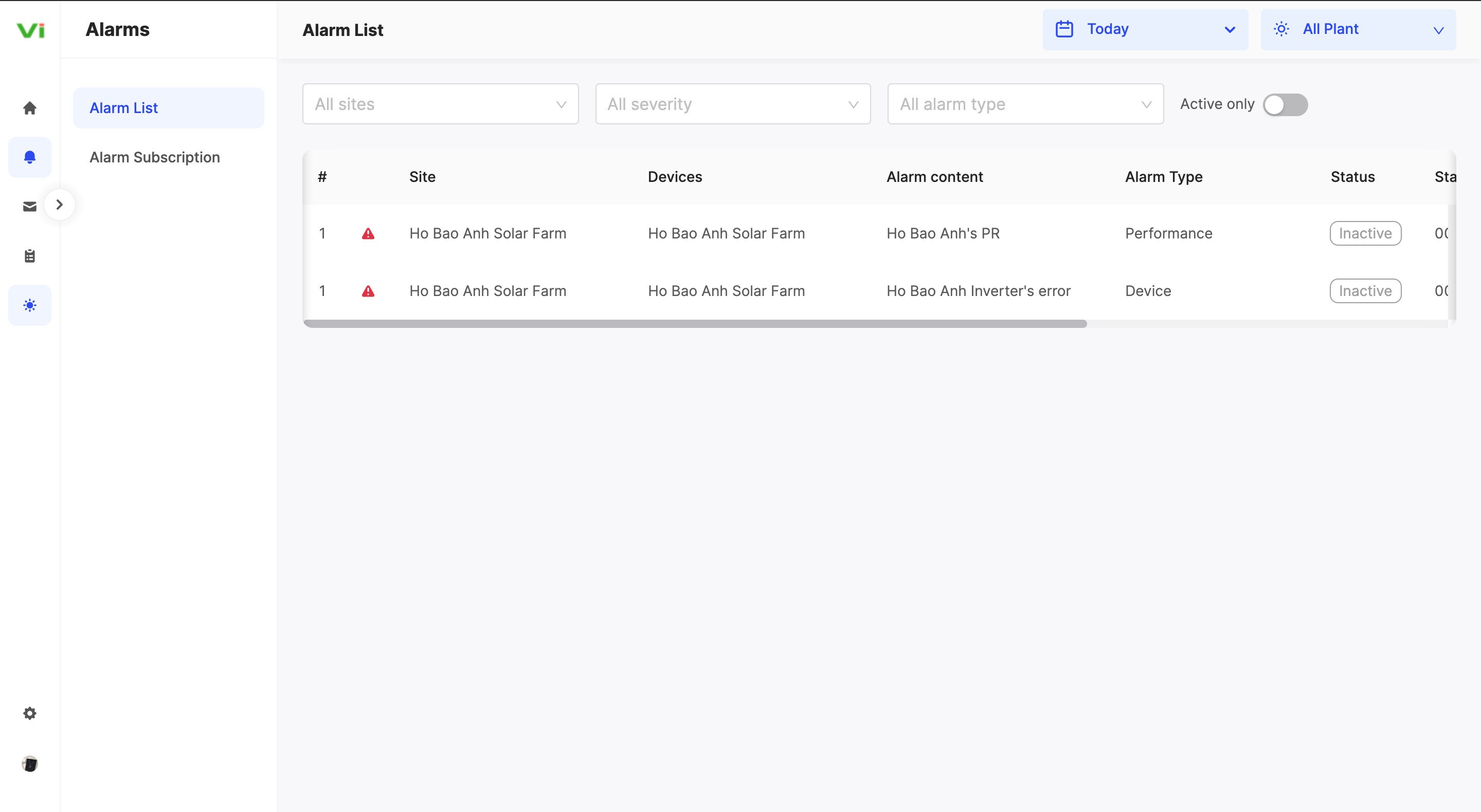
Task: Expand the sidebar with chevron arrow
Action: 59,205
